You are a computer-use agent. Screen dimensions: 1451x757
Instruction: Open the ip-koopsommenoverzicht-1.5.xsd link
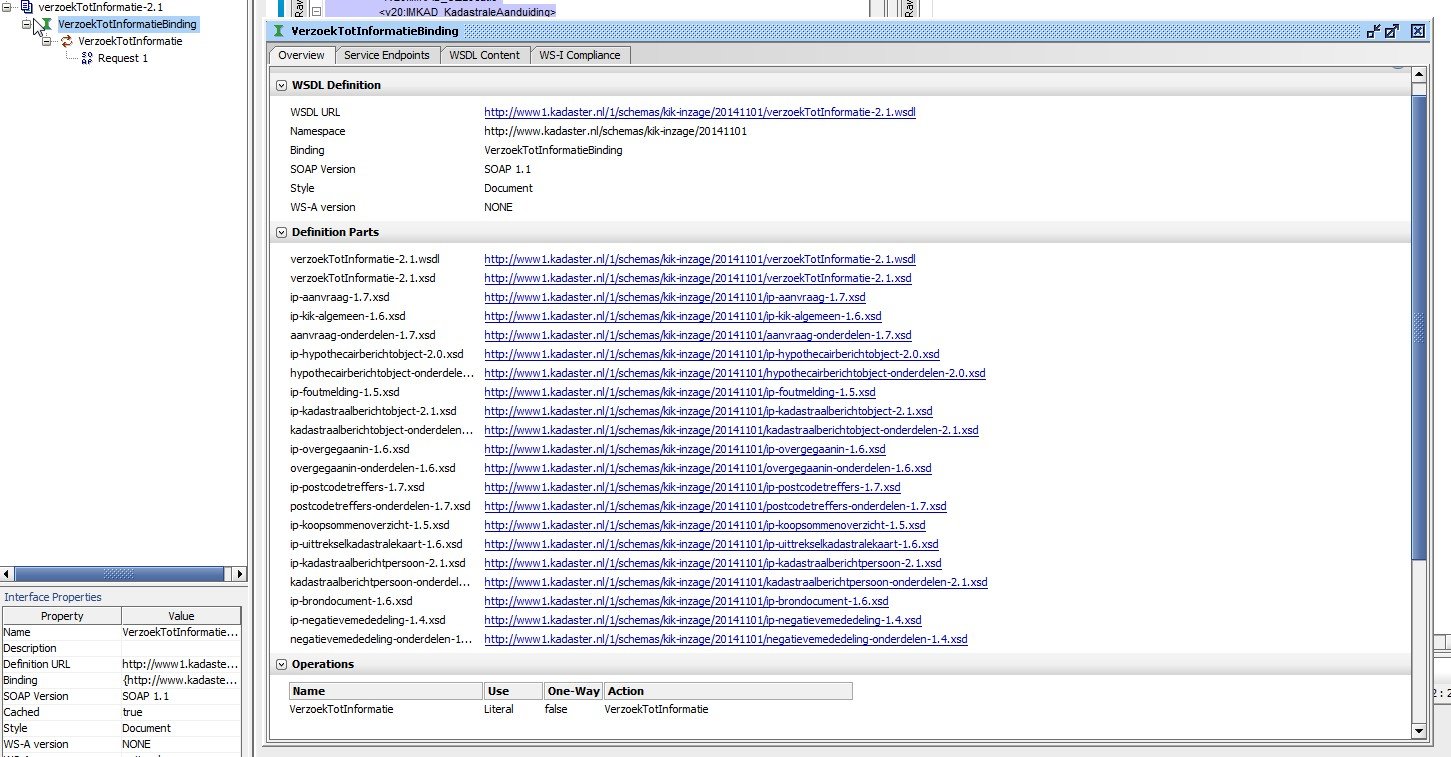coord(705,525)
